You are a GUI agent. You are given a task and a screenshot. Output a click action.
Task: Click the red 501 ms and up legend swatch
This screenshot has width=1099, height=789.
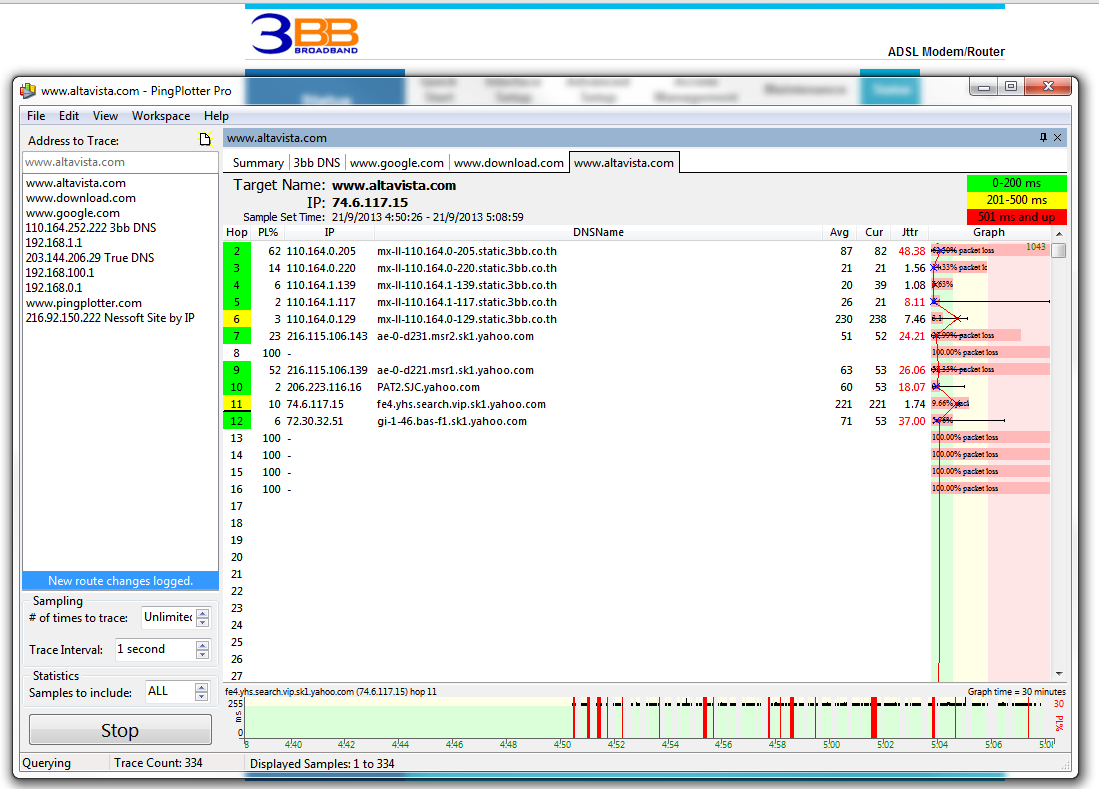[x=1016, y=217]
